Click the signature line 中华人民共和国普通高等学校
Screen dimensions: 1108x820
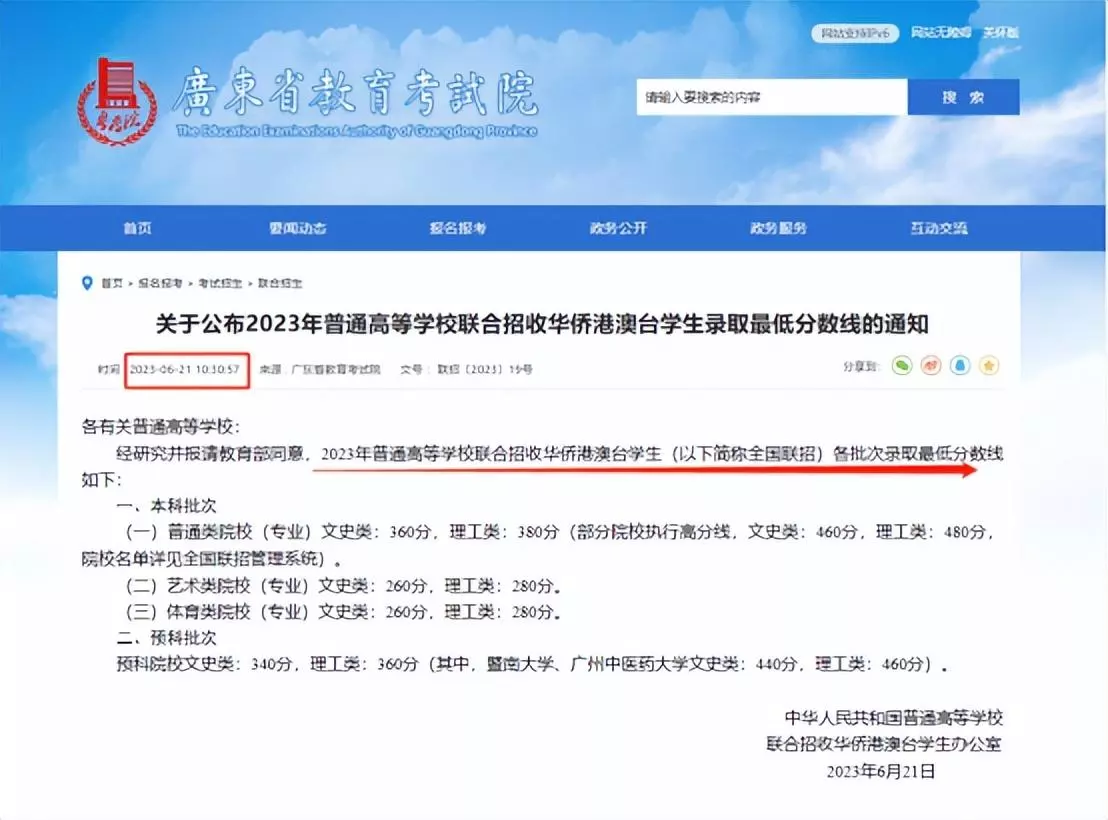[x=893, y=718]
